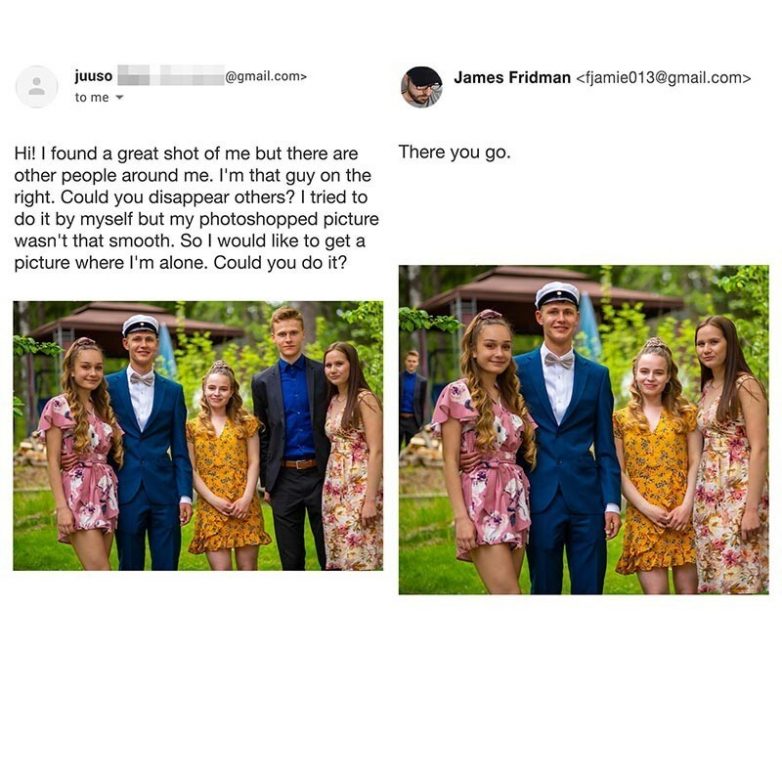Click the fjamie013@gmail.com email address

pyautogui.click(x=663, y=78)
